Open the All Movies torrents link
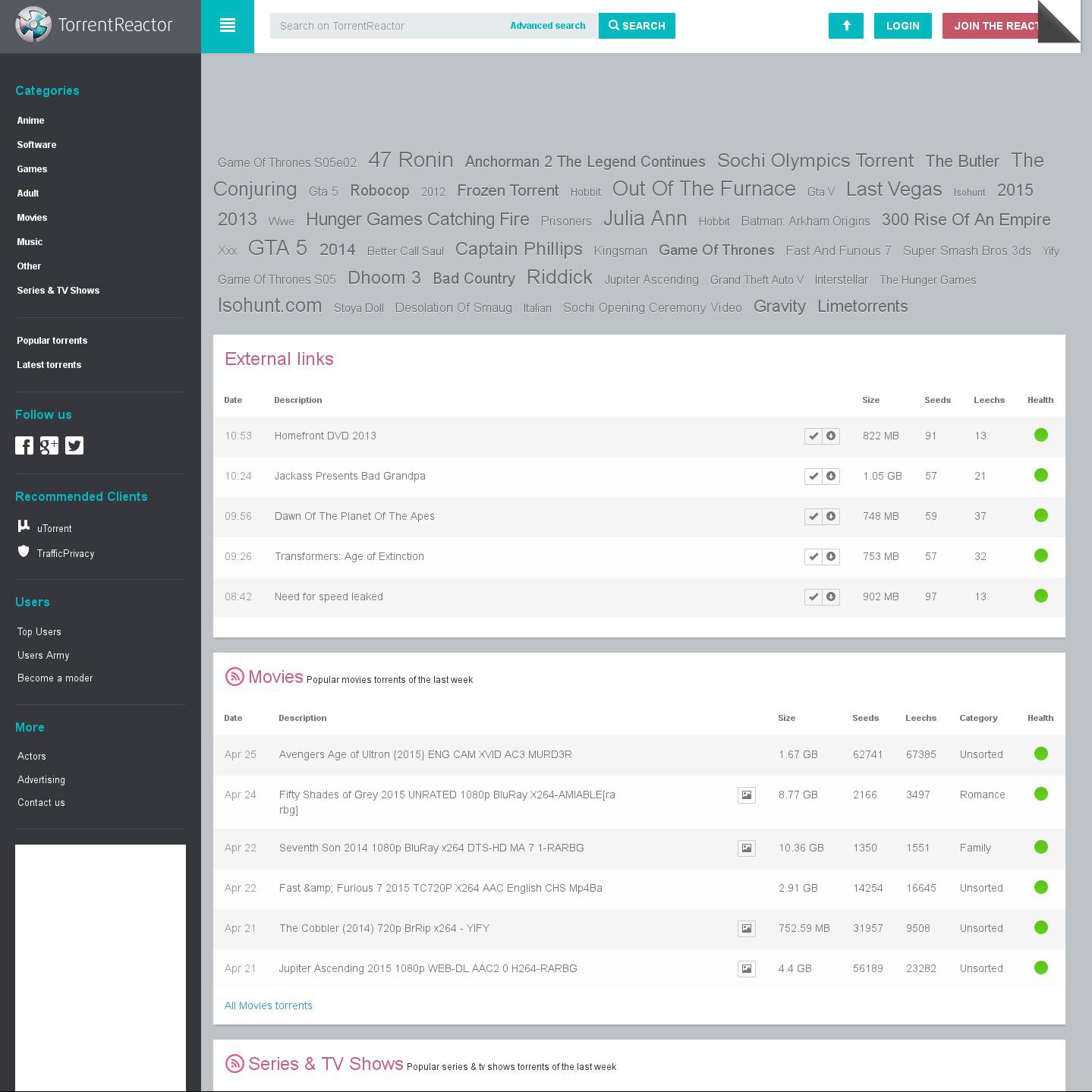 [x=268, y=1005]
